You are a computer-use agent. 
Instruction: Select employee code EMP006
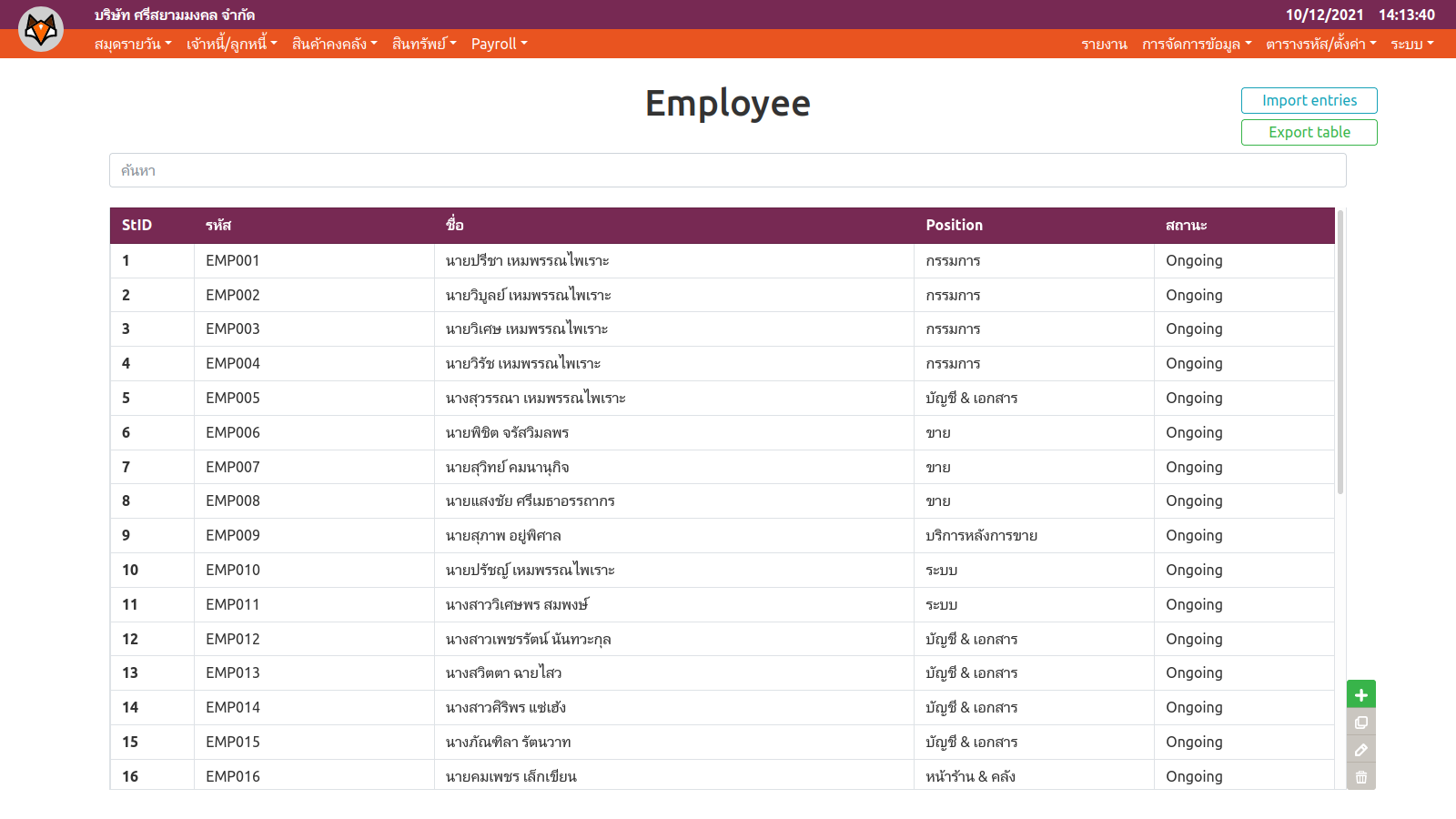(x=314, y=432)
